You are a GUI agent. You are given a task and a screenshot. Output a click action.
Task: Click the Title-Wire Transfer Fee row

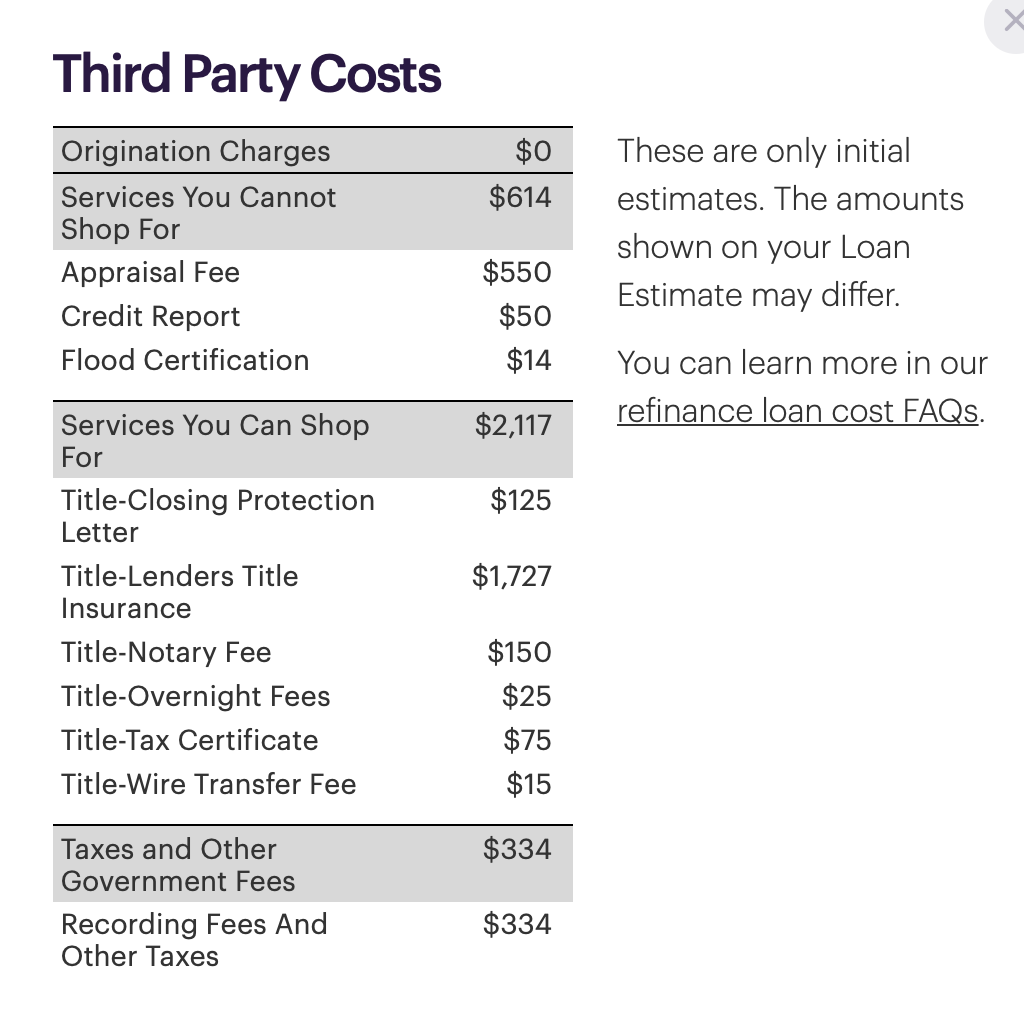313,784
